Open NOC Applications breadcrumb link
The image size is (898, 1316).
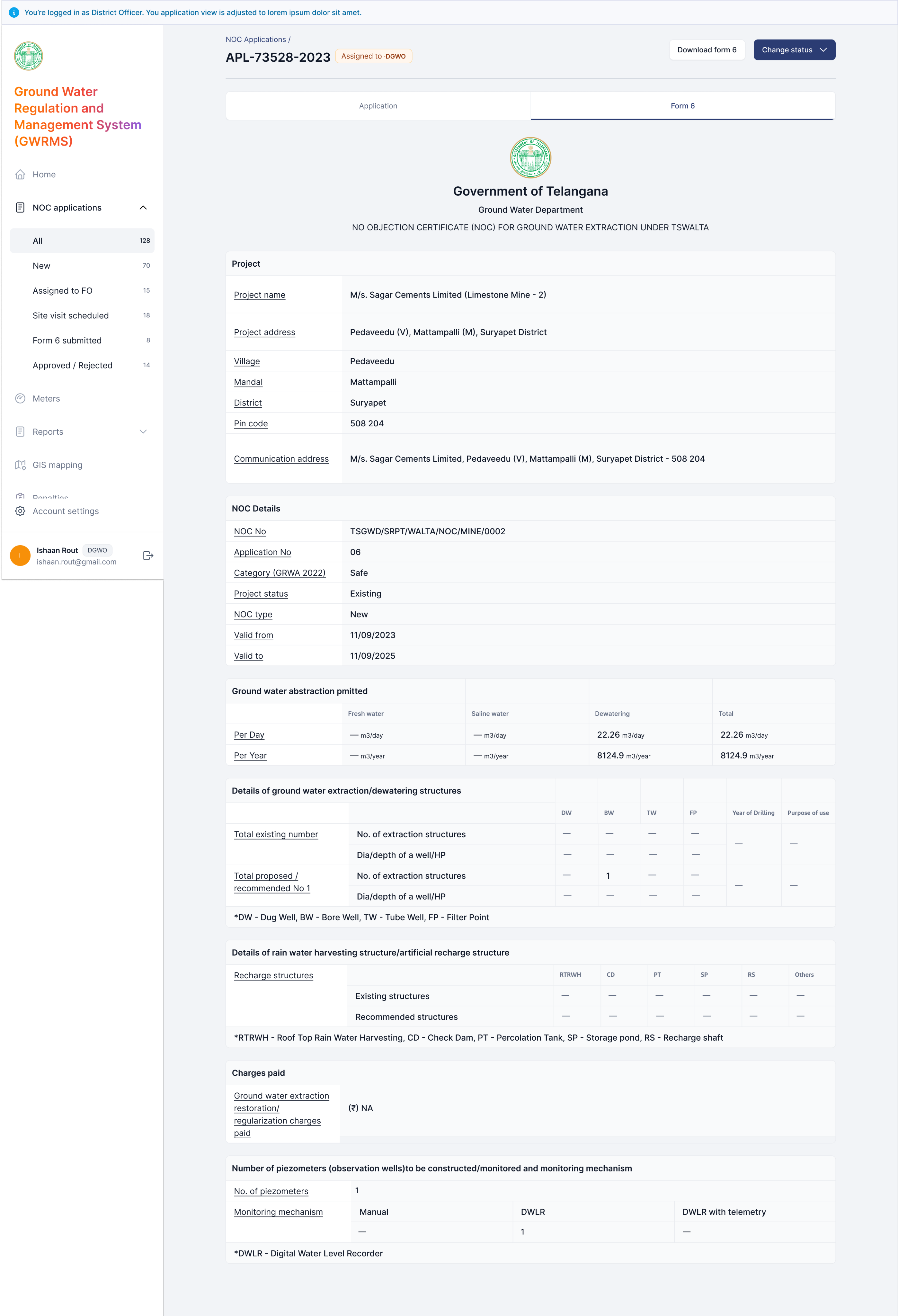click(x=256, y=40)
